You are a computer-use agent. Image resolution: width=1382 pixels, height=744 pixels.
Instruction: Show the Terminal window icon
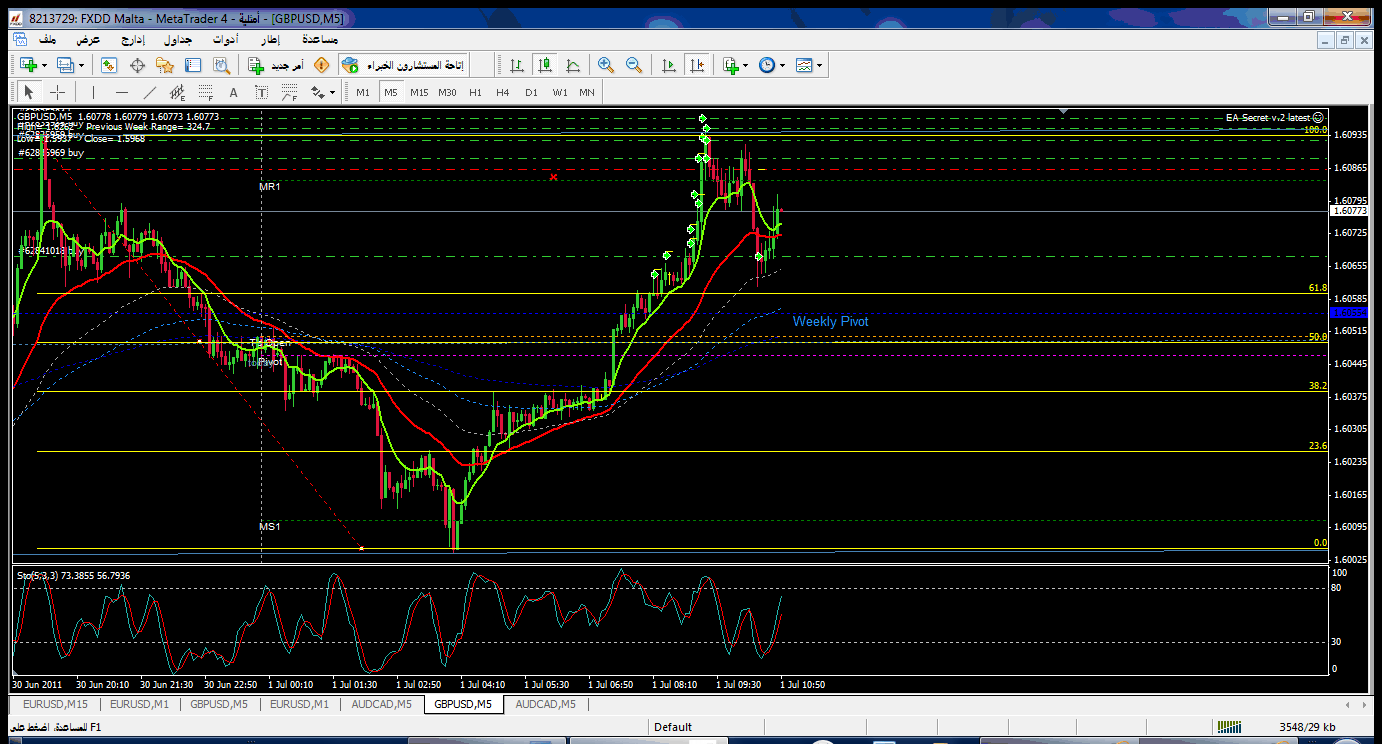pyautogui.click(x=193, y=65)
